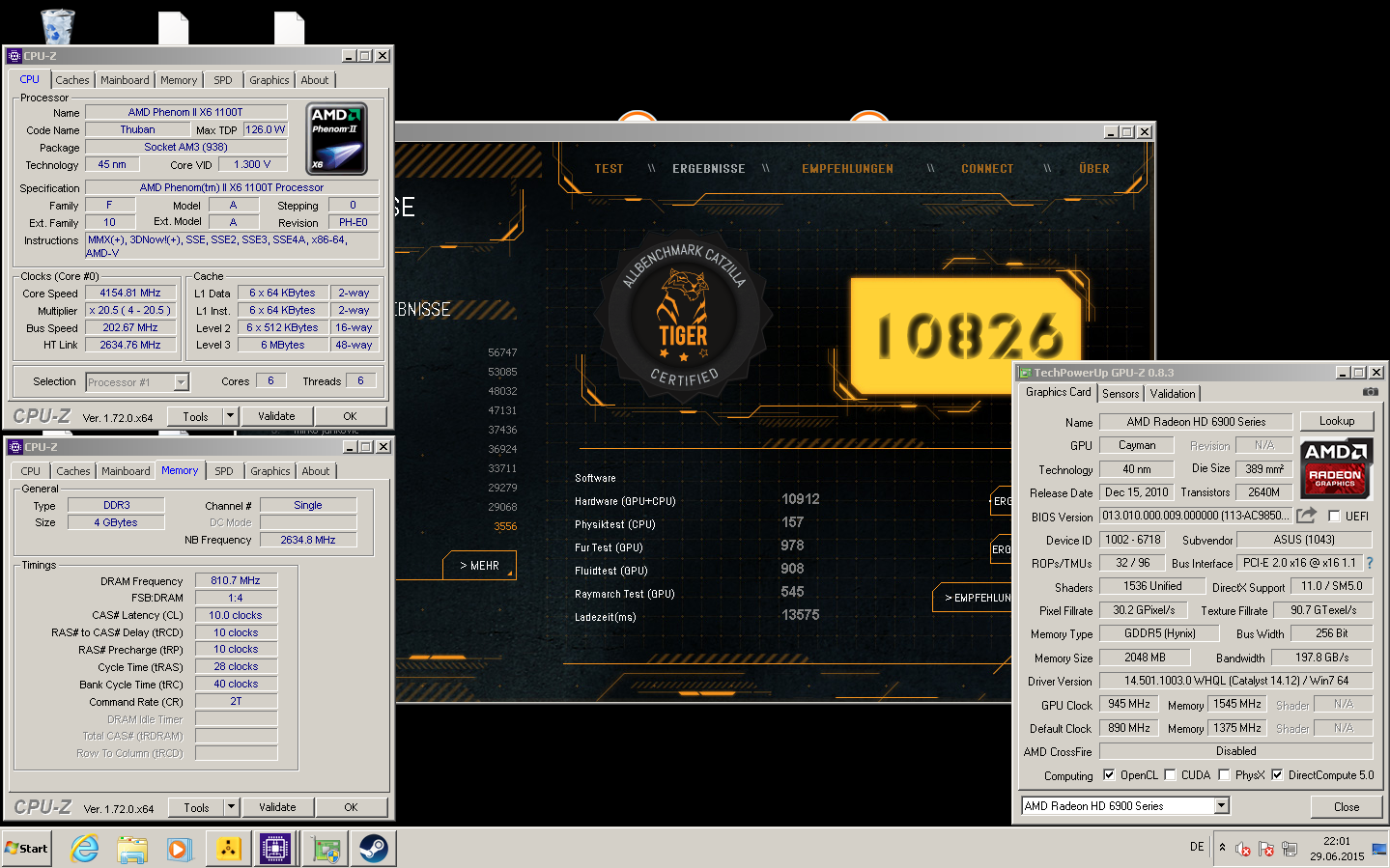Click OK in CPU-Z memory window
1390x868 pixels.
[351, 807]
